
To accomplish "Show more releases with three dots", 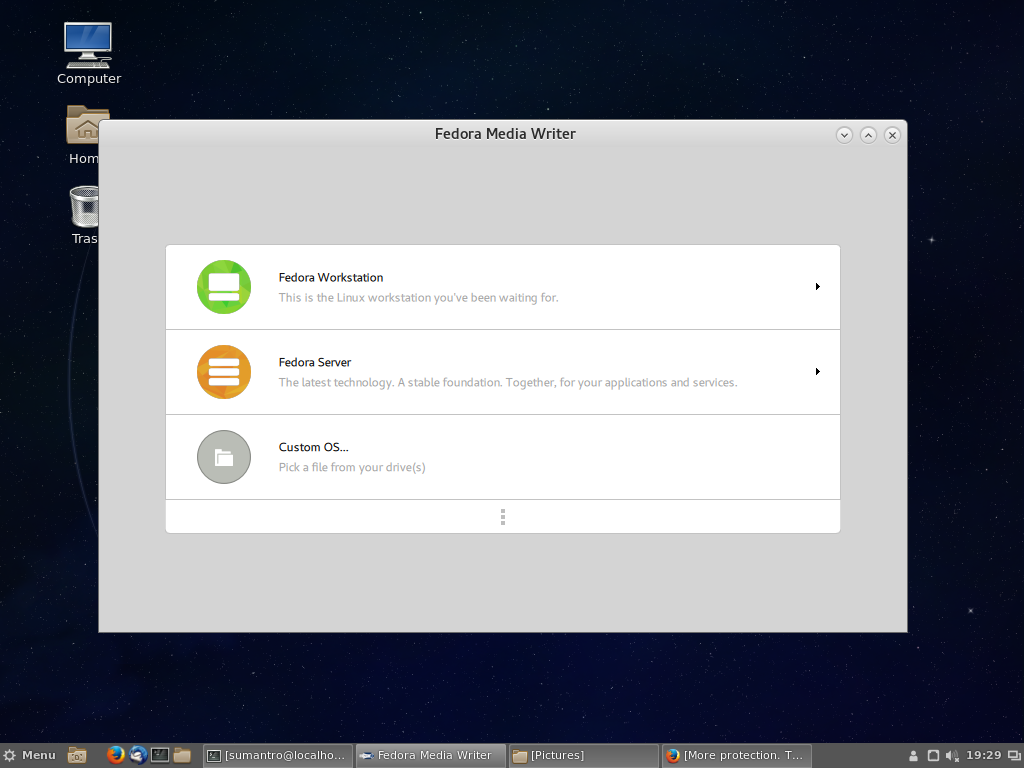I will pyautogui.click(x=503, y=517).
